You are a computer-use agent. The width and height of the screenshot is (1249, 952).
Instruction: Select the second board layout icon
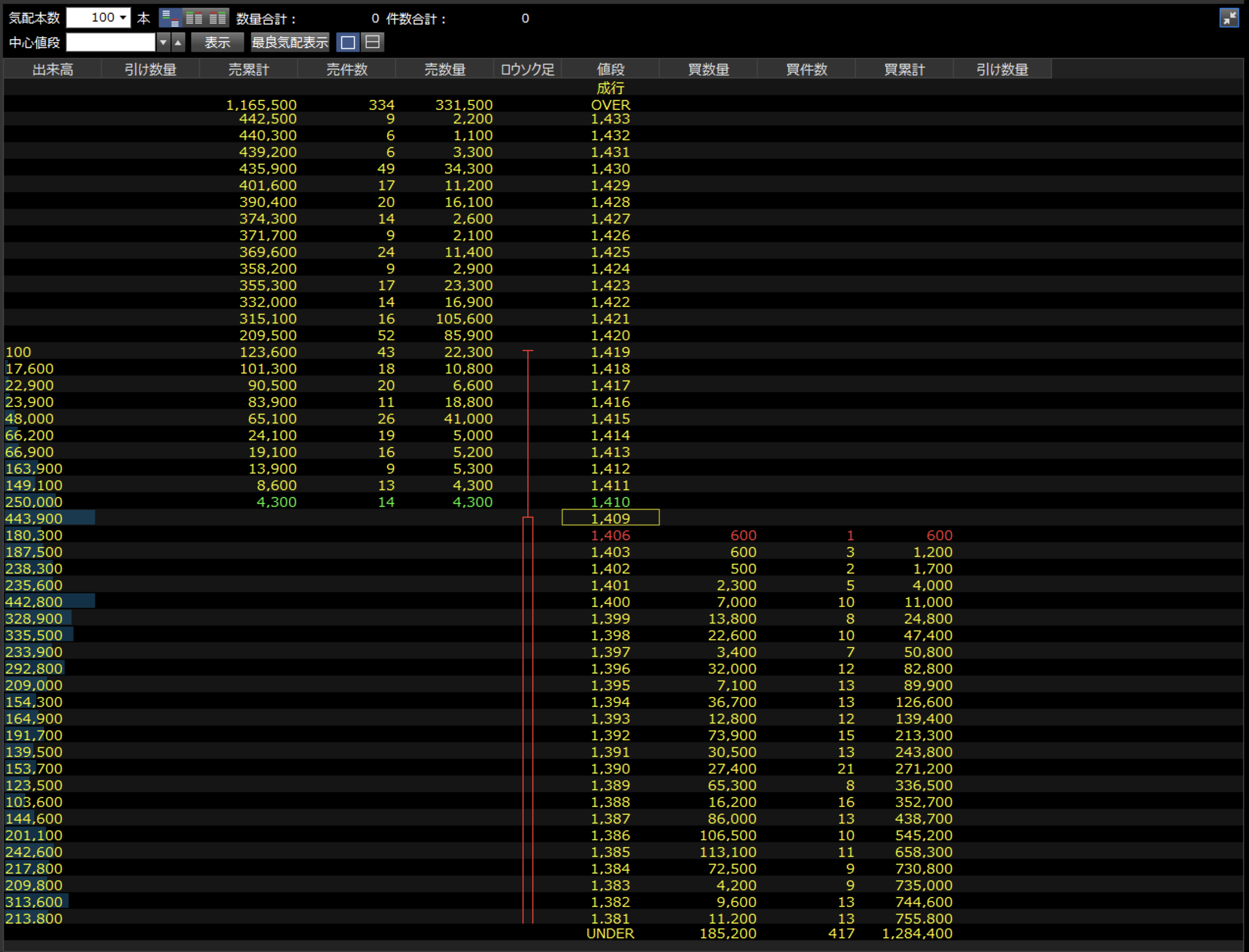[194, 18]
